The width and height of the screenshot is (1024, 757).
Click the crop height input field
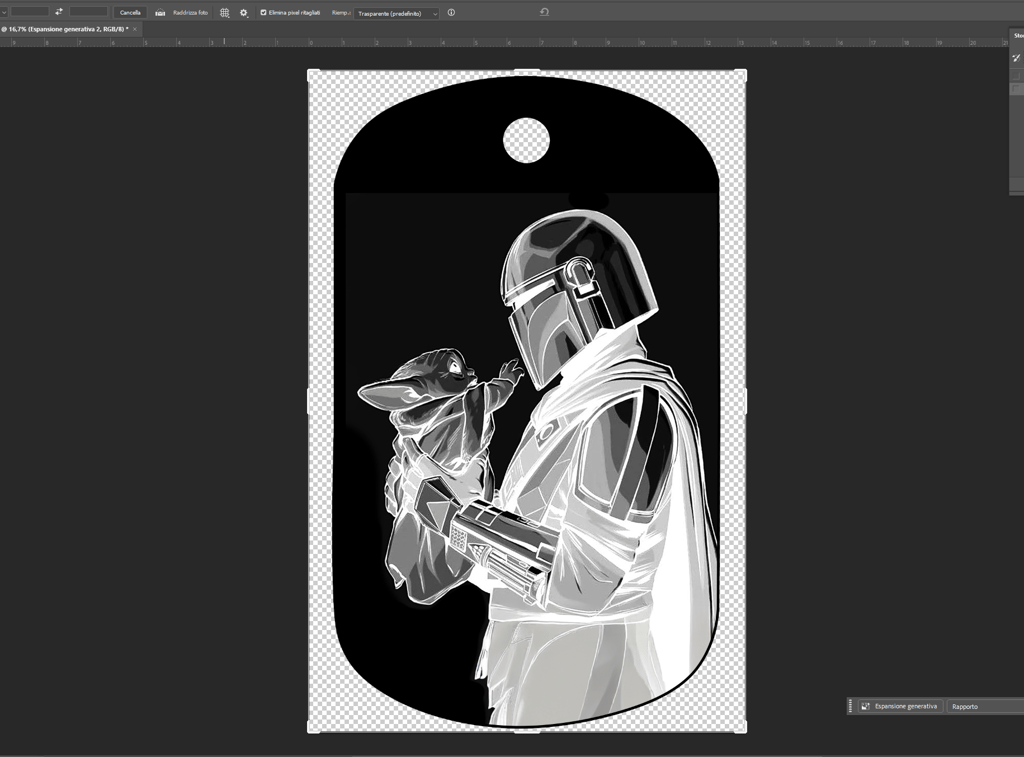pos(88,12)
